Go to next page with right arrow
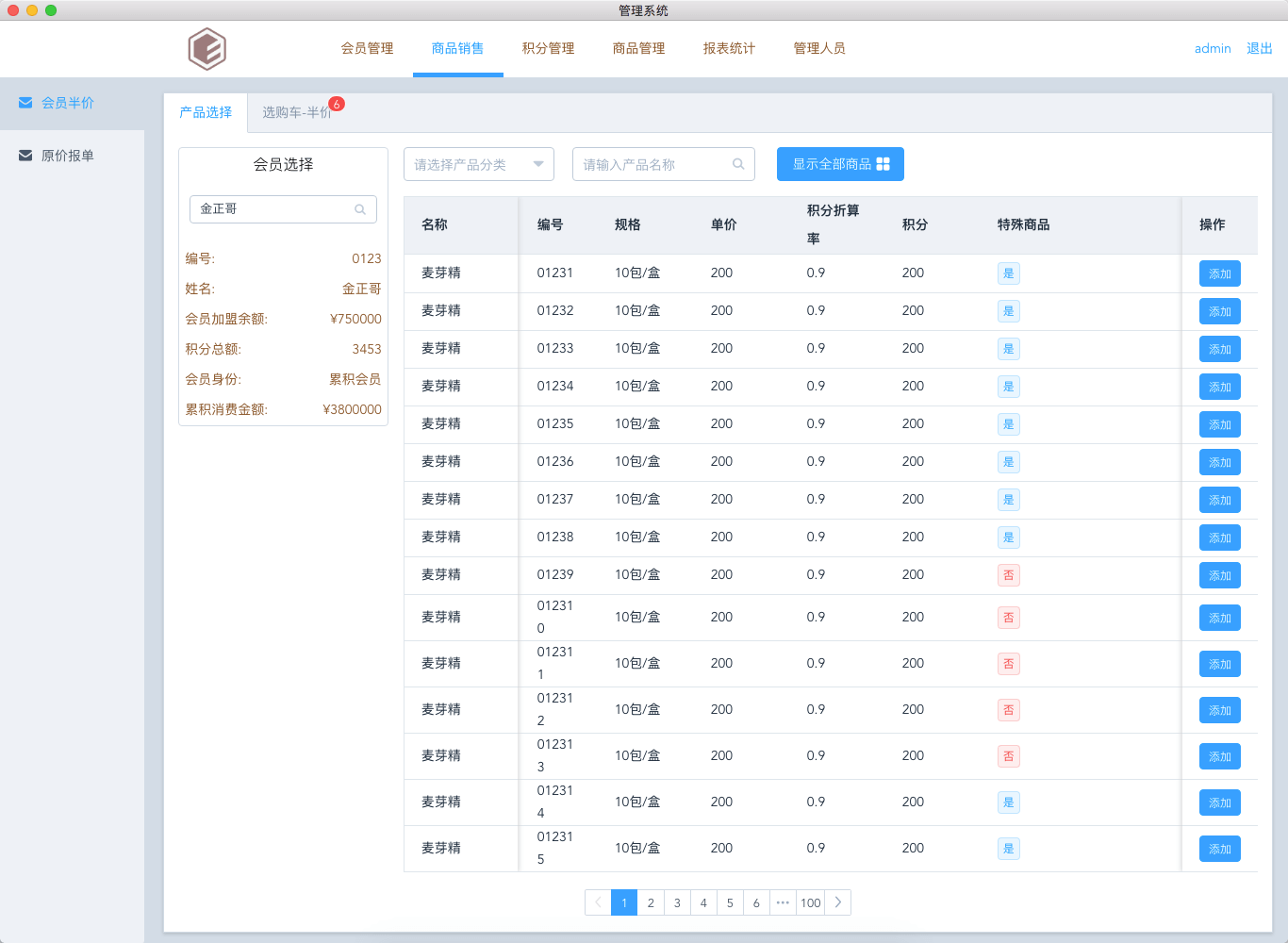 pyautogui.click(x=838, y=902)
